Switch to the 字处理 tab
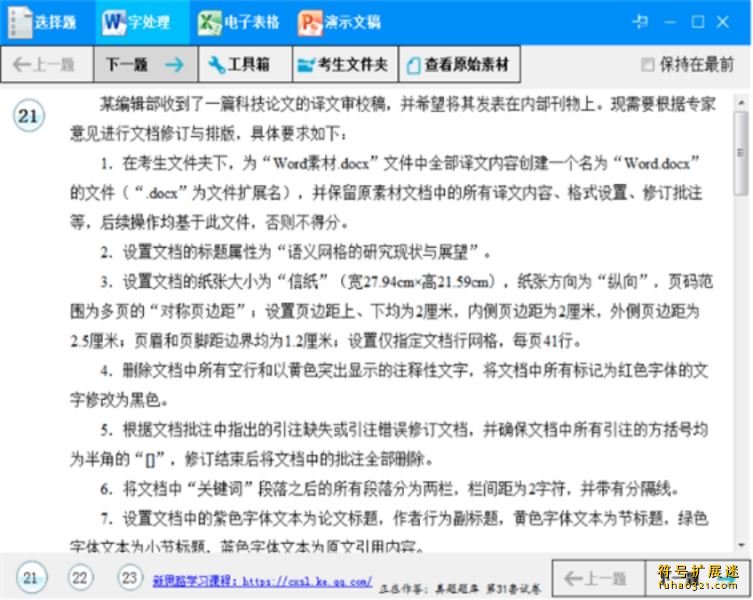Viewport: 753px width, 600px height. pos(142,22)
